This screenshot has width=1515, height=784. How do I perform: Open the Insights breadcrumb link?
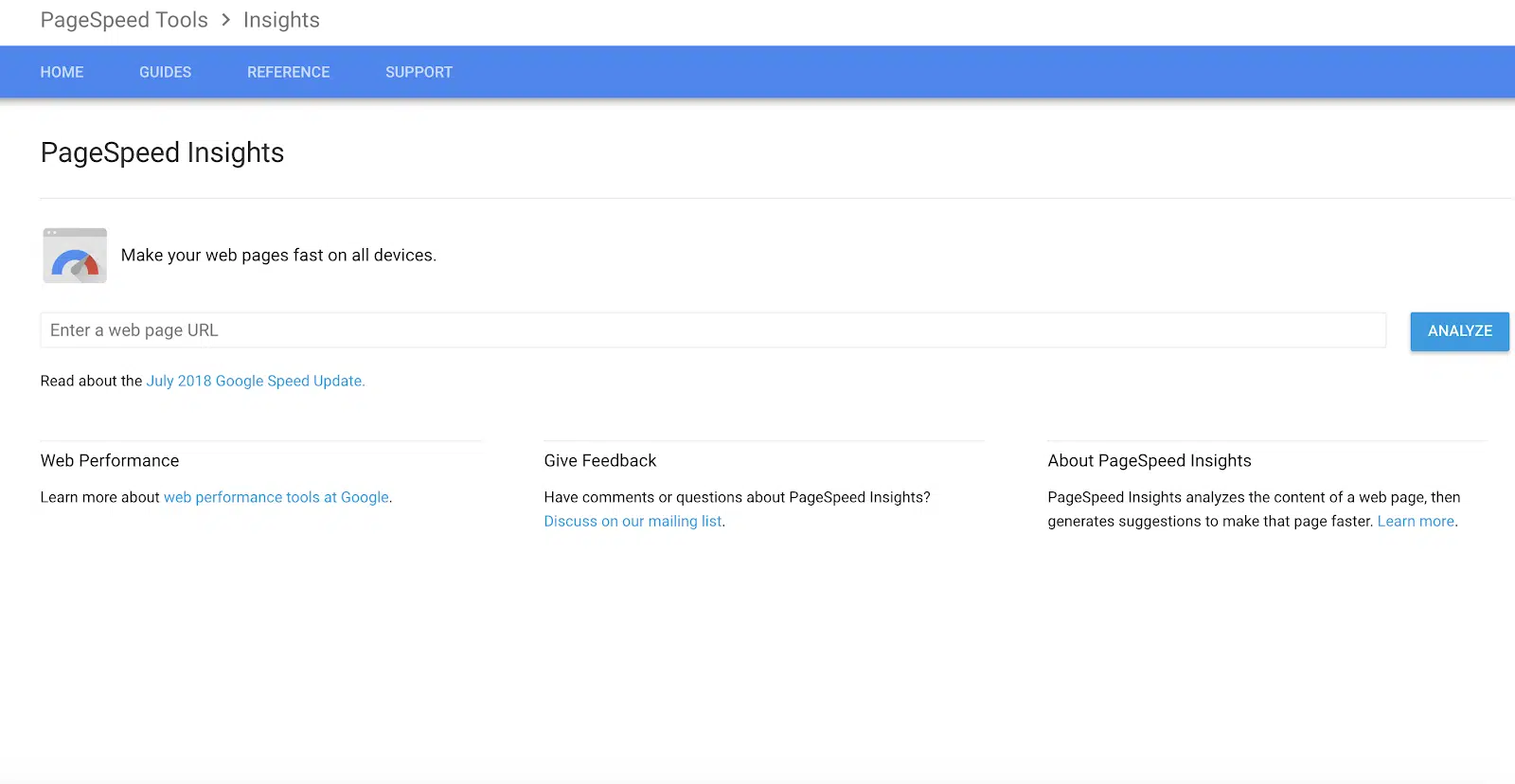[x=281, y=20]
